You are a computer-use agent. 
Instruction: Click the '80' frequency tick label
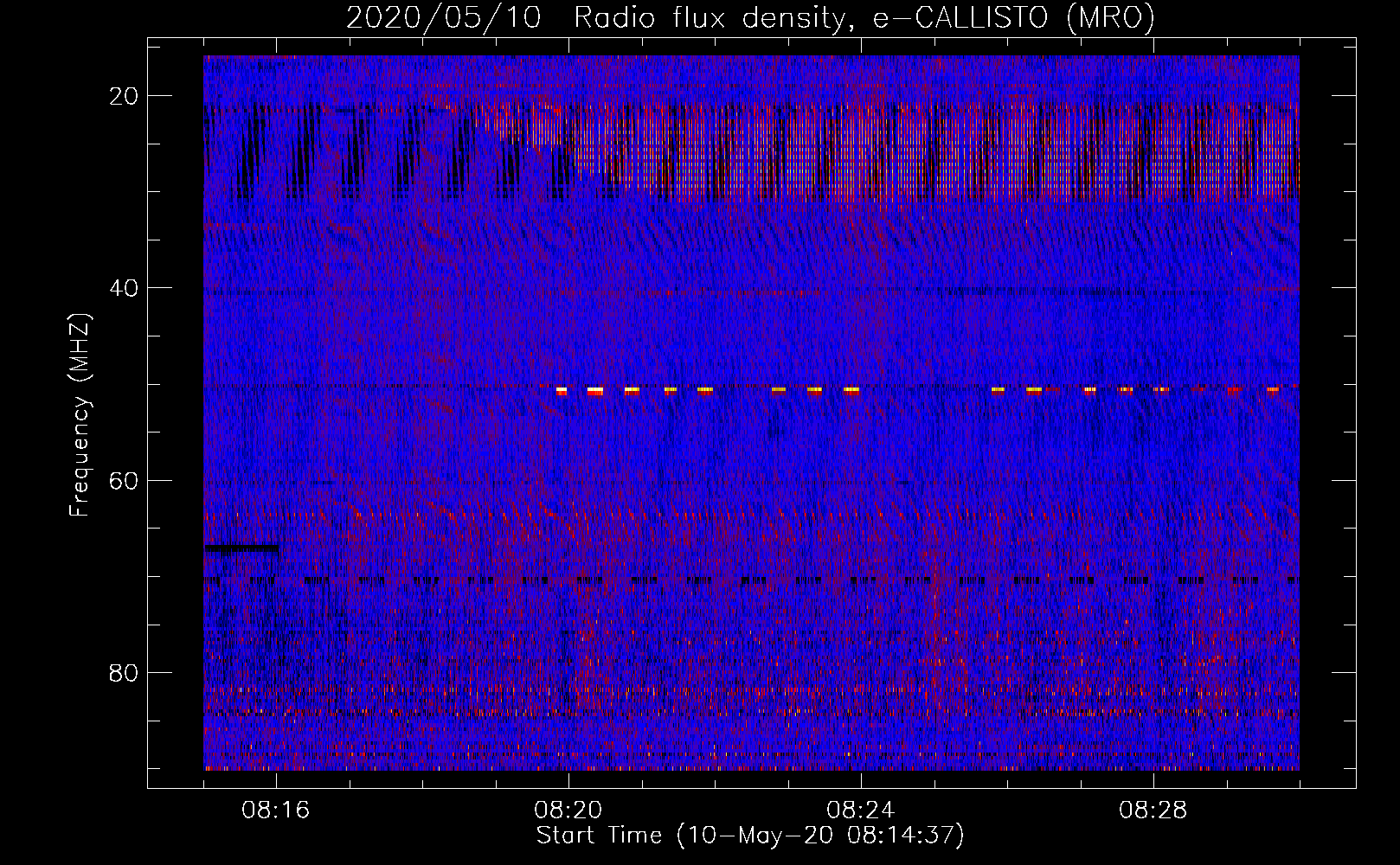click(124, 672)
